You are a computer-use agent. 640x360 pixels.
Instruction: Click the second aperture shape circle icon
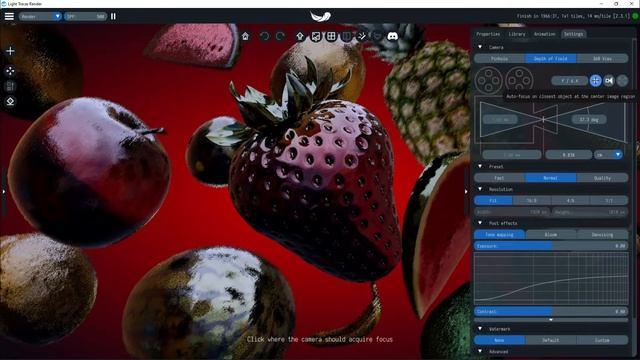[519, 79]
